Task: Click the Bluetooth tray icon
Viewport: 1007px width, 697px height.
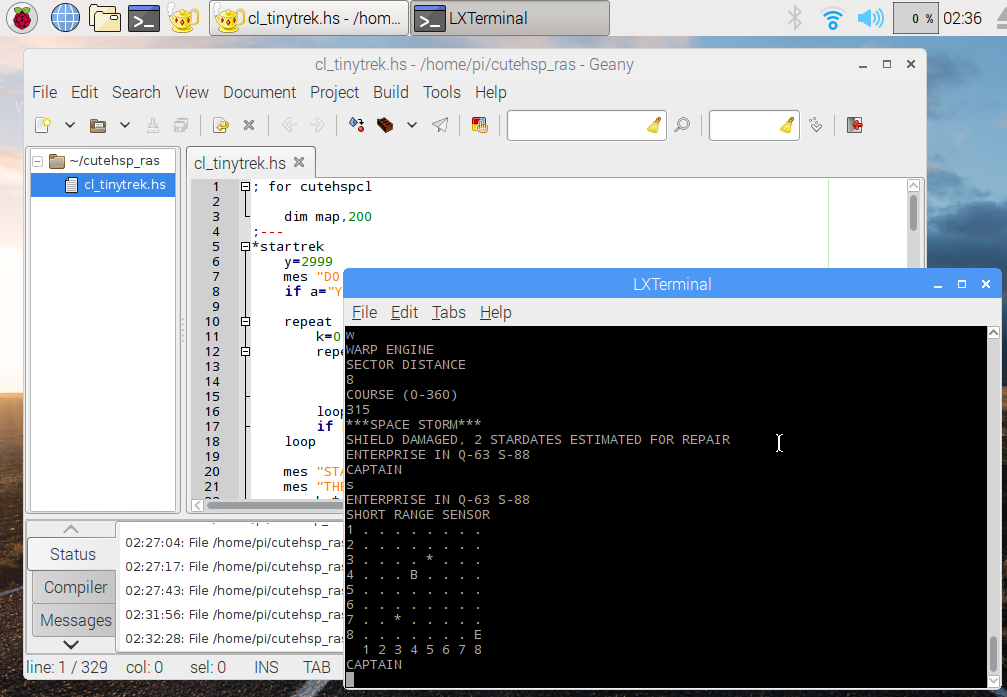Action: pos(795,18)
